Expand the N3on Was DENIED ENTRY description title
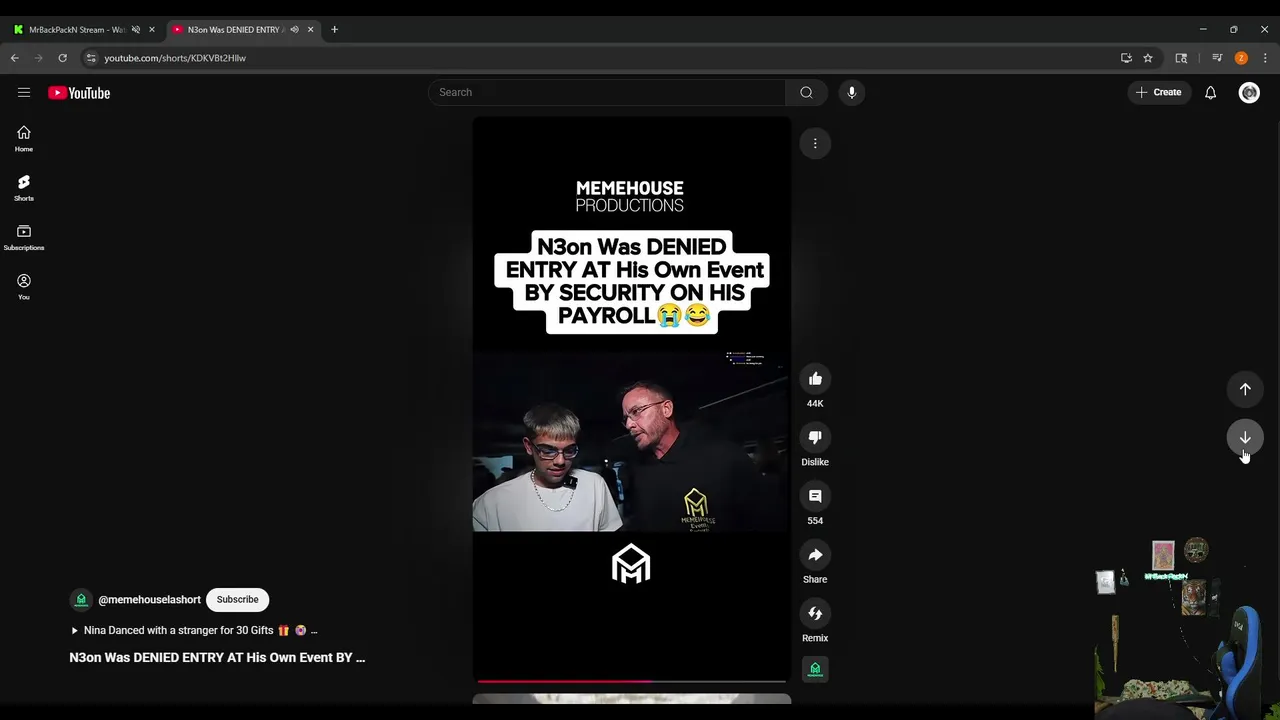This screenshot has height=720, width=1280. point(217,657)
